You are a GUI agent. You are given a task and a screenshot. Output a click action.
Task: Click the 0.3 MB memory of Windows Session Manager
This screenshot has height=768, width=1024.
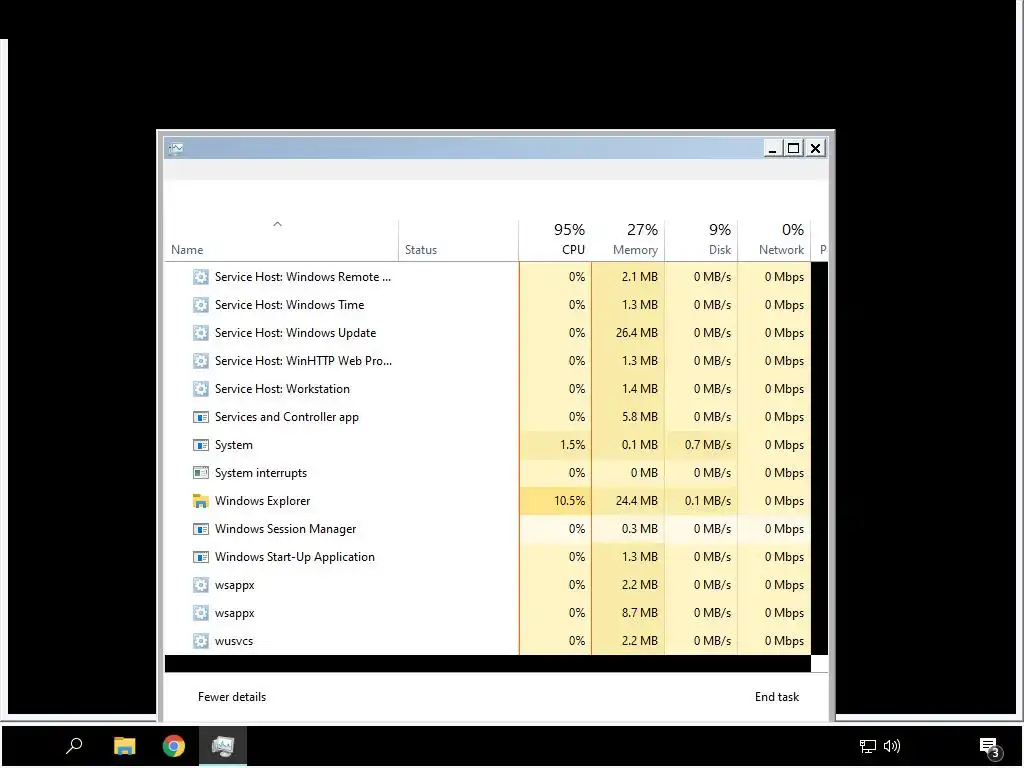(x=639, y=529)
